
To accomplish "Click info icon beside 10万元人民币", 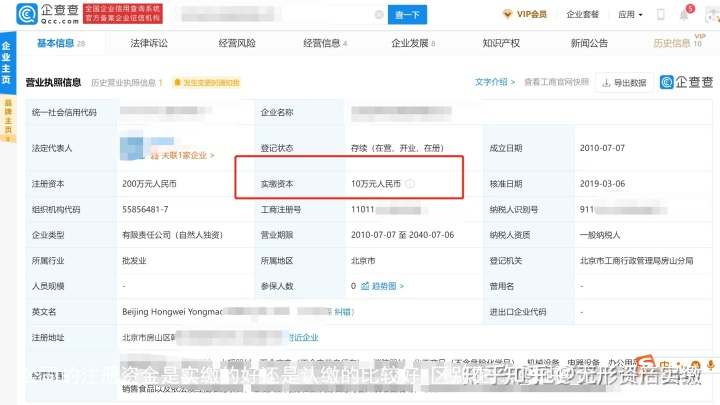I will (410, 184).
